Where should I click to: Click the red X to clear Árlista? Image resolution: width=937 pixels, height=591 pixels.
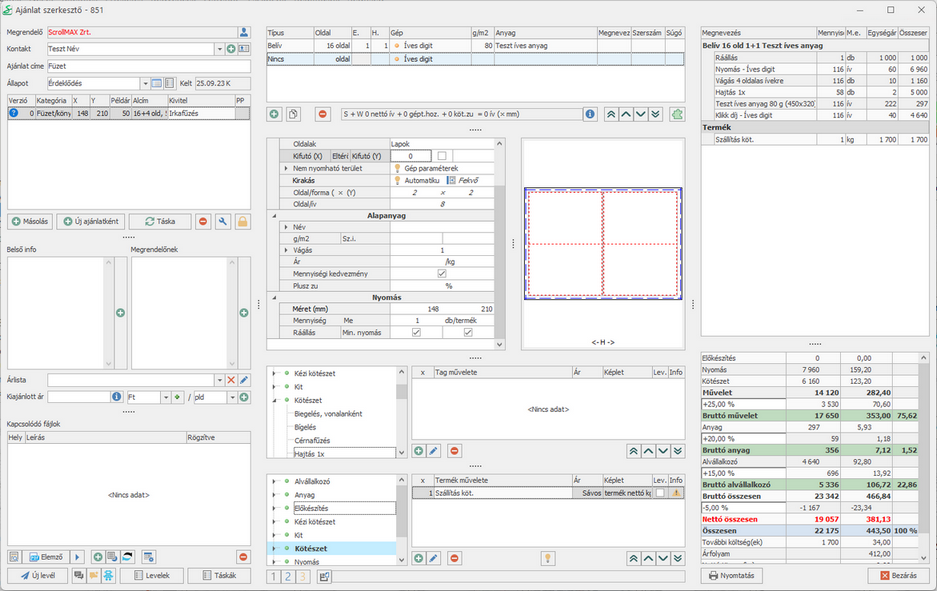tap(231, 380)
